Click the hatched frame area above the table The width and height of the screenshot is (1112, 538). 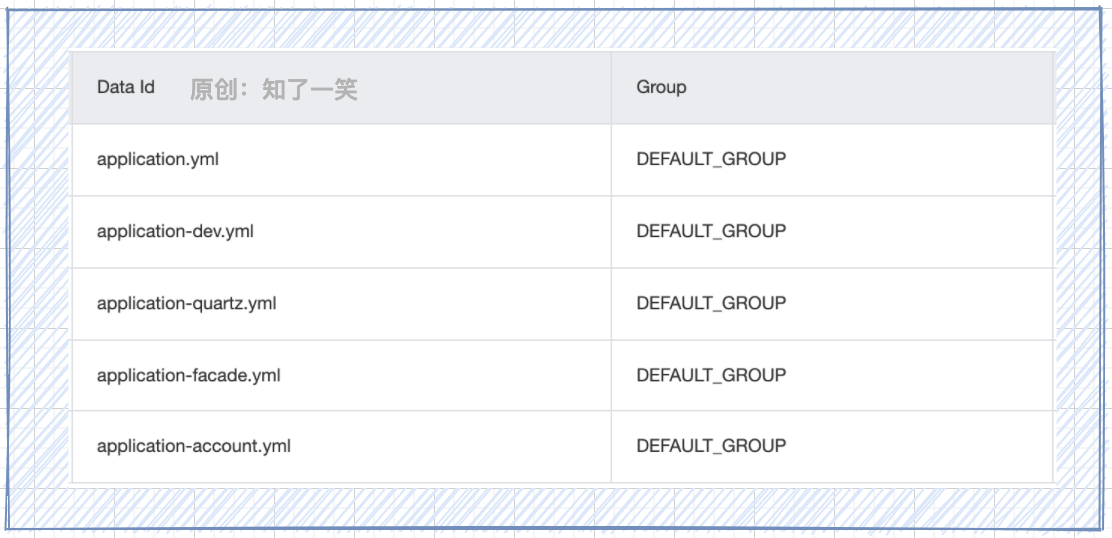point(555,30)
